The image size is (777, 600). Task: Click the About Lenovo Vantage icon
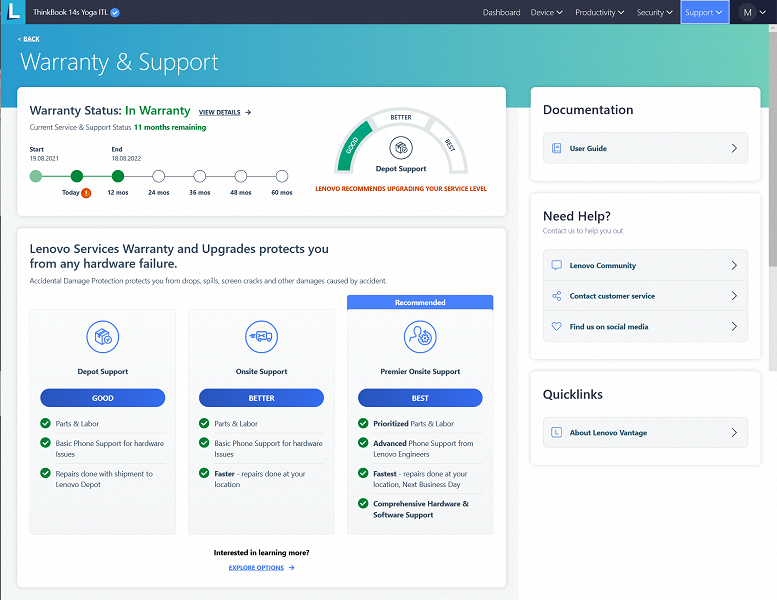(x=556, y=433)
